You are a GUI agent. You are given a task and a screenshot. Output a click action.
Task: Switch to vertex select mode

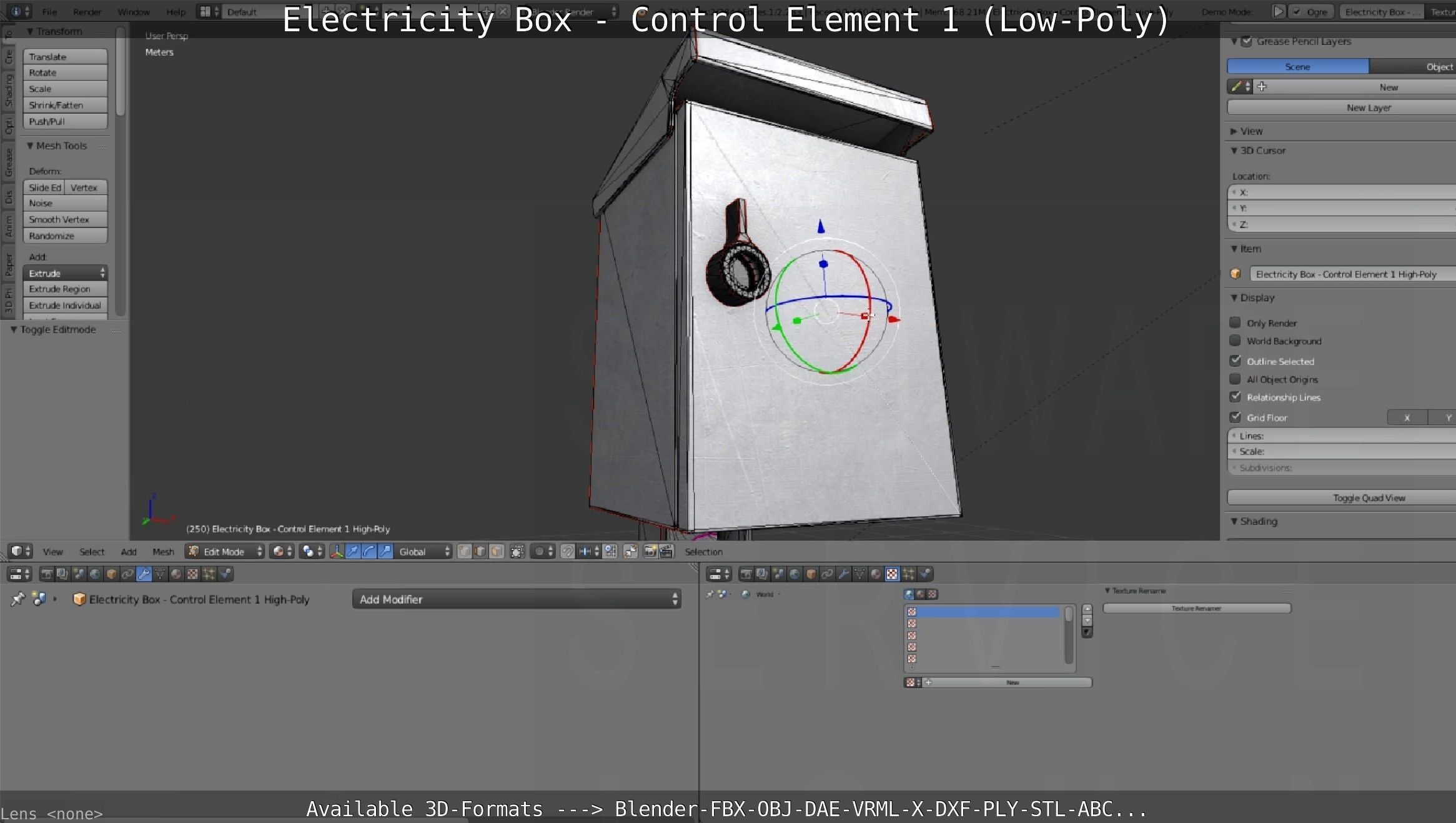point(464,551)
